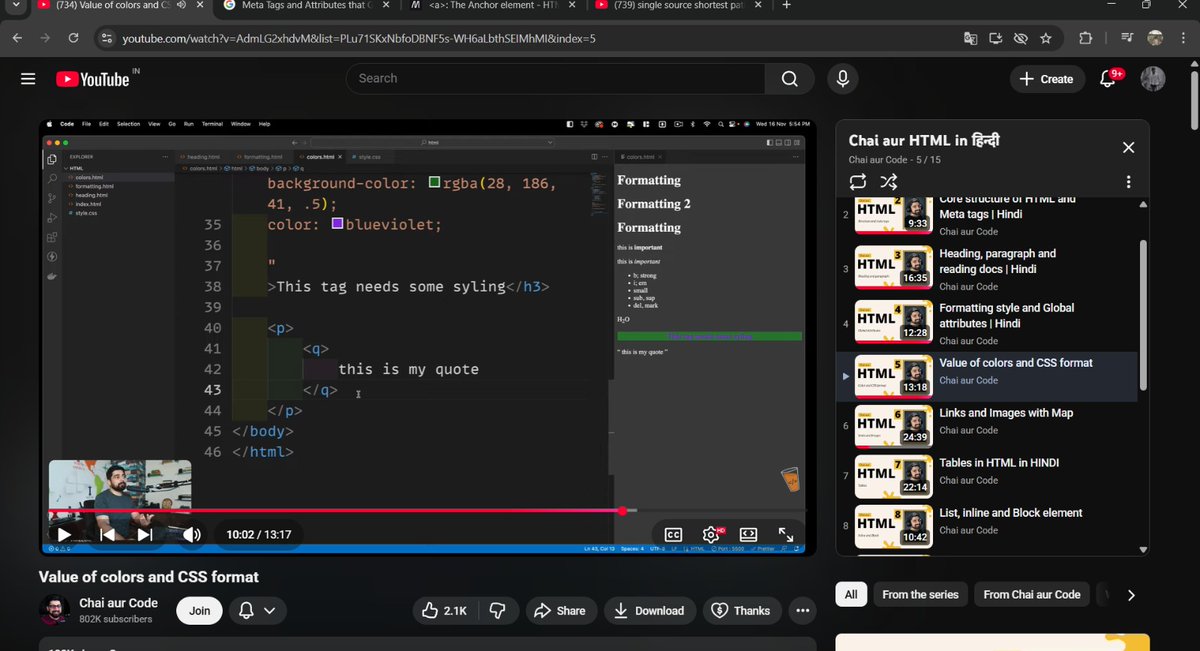Activate voice search with the microphone icon
Image resolution: width=1200 pixels, height=651 pixels.
coord(842,78)
